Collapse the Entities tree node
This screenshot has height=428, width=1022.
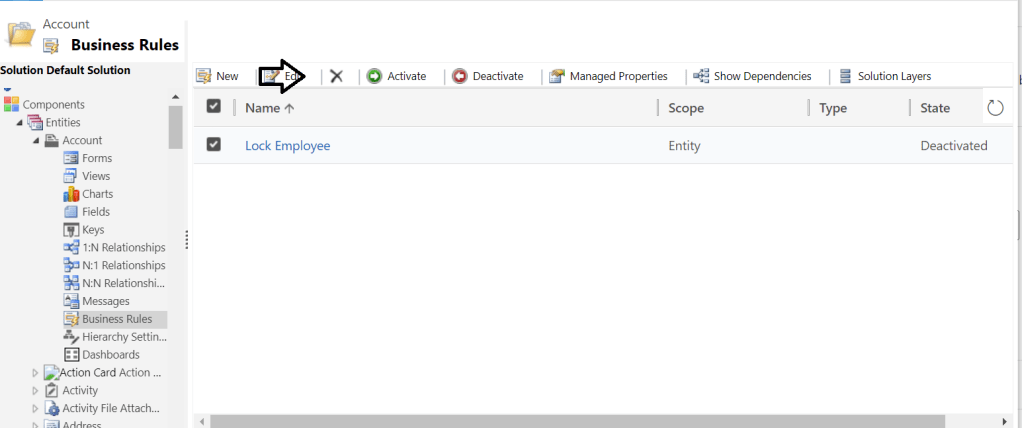pos(21,123)
